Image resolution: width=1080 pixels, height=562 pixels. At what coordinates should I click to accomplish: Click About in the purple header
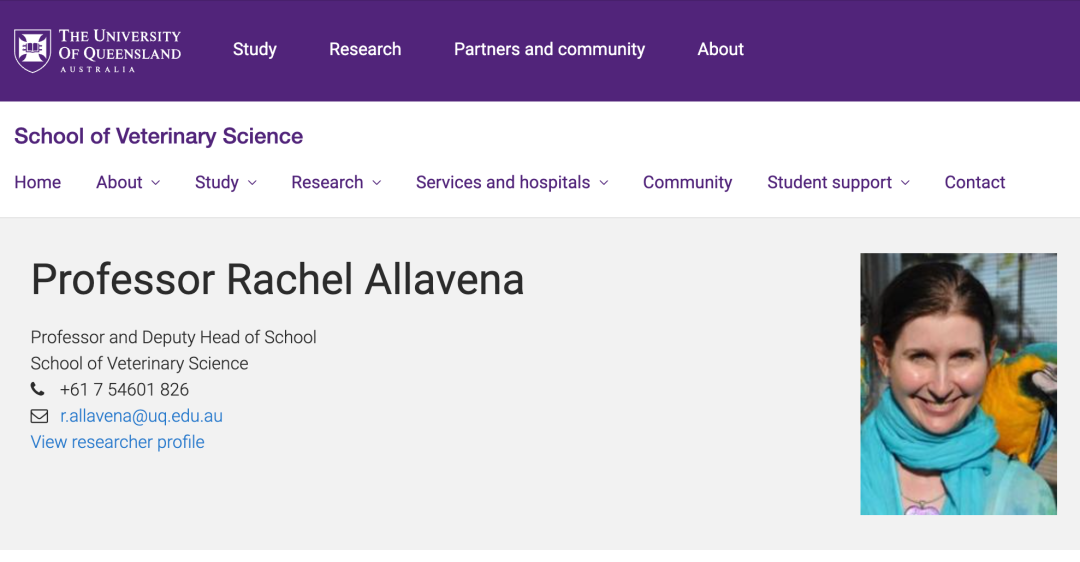click(720, 50)
